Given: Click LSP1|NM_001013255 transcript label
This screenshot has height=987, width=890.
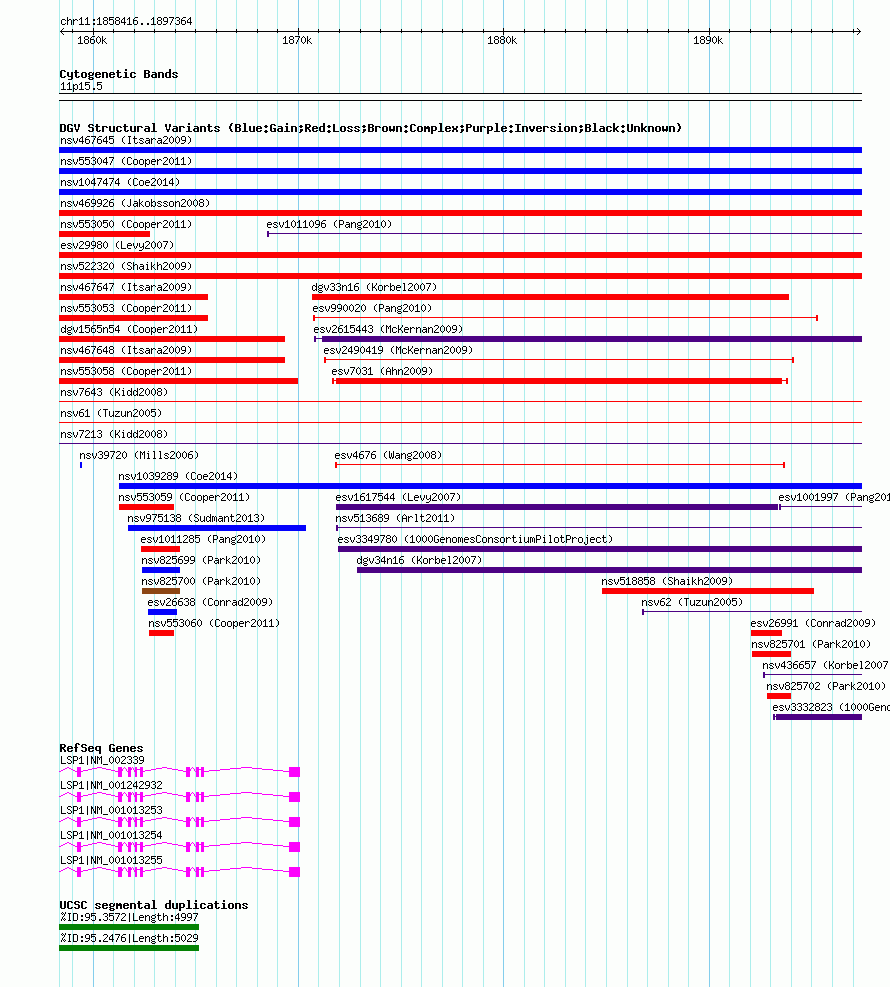Looking at the screenshot, I should 111,860.
